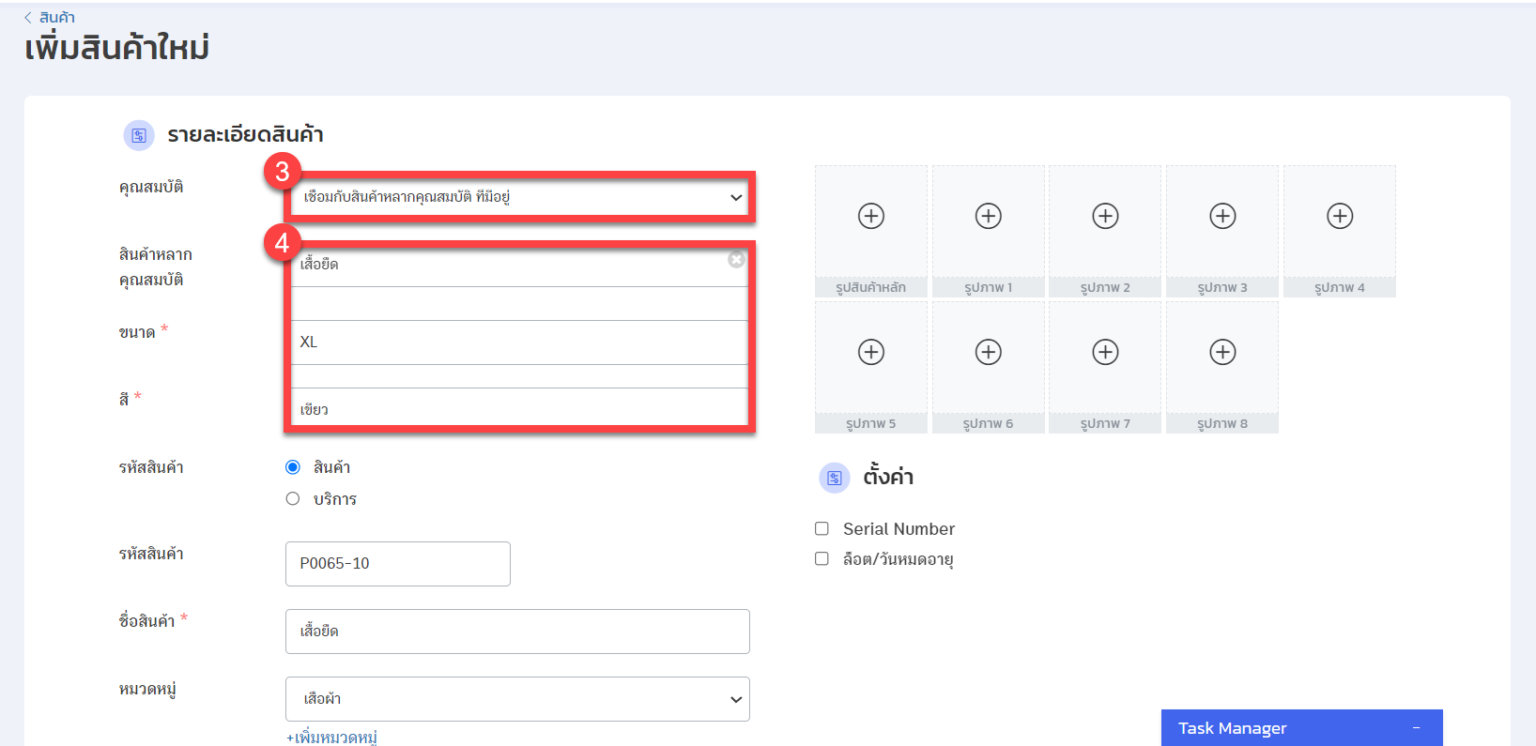
Task: Click the รายละเอียดสินค้า section title
Action: (x=245, y=135)
